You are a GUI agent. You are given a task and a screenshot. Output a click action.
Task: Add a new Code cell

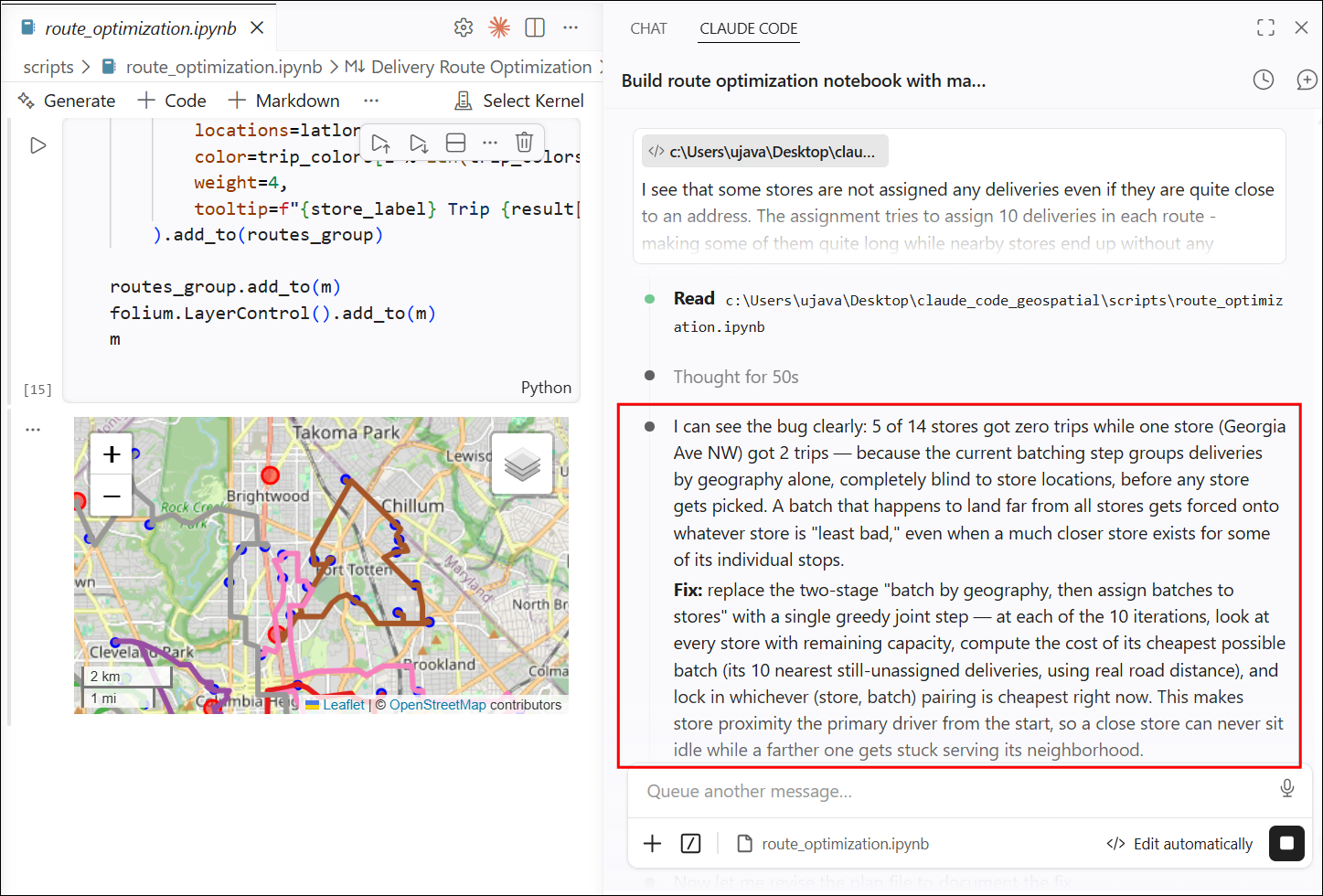click(x=172, y=101)
